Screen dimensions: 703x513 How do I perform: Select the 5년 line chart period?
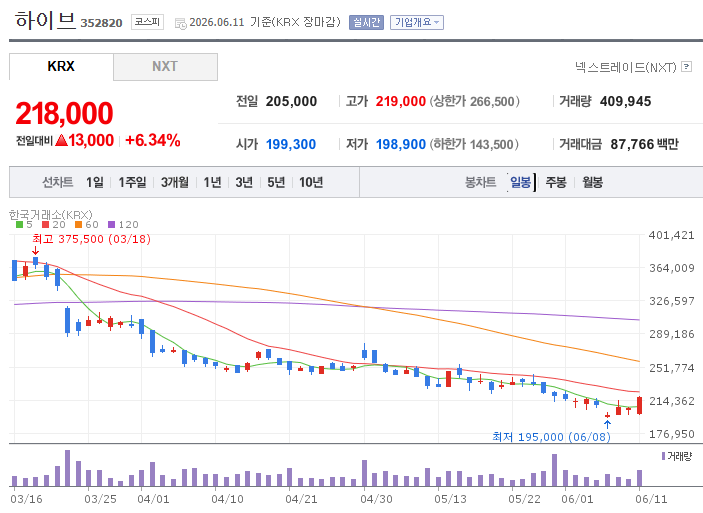point(276,182)
